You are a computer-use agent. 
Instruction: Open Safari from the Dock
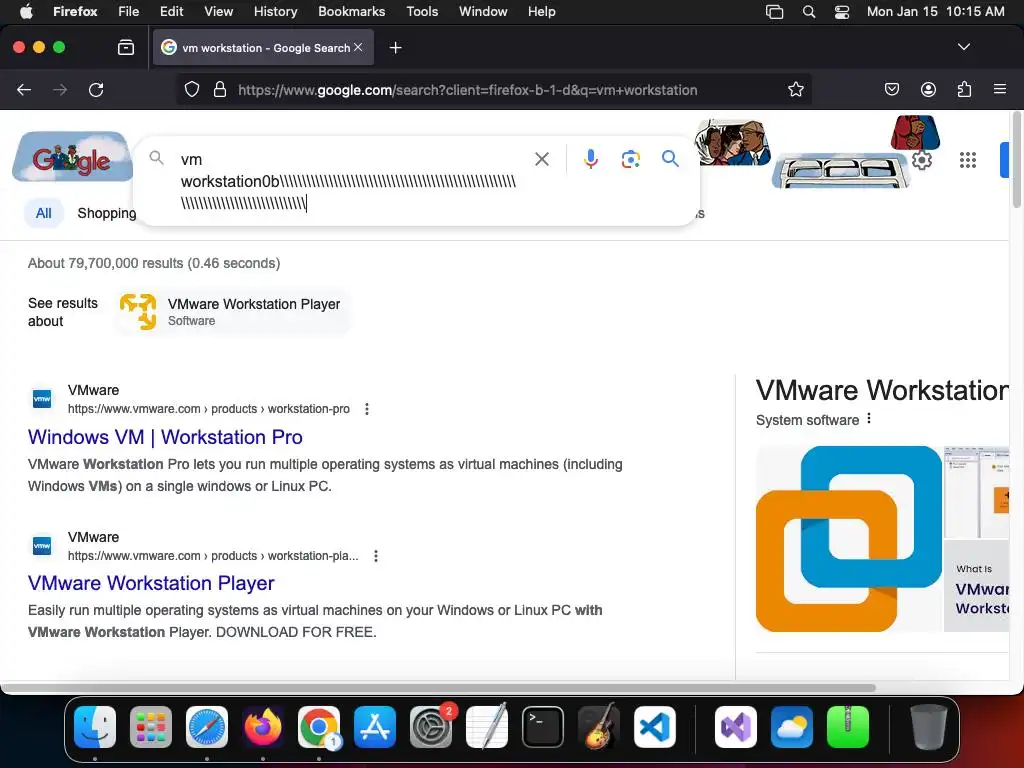[207, 727]
